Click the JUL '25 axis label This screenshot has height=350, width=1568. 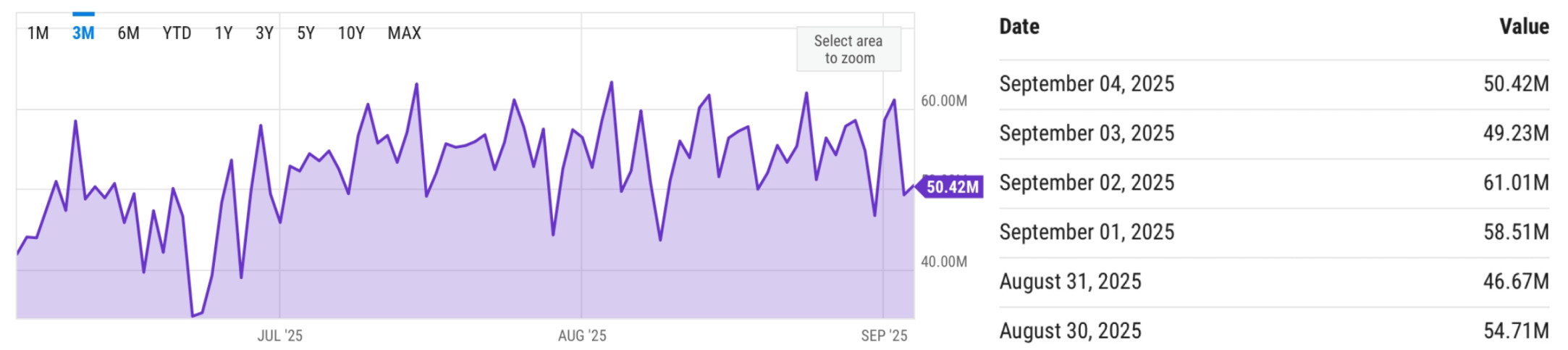click(280, 336)
